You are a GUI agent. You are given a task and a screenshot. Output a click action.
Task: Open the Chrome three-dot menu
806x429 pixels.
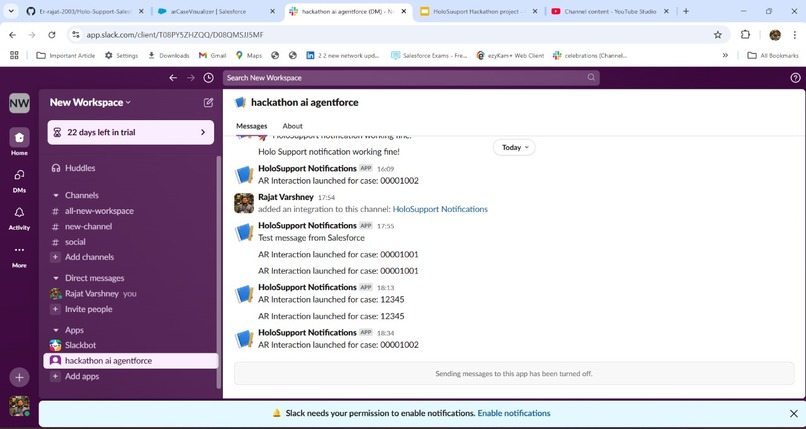[795, 35]
